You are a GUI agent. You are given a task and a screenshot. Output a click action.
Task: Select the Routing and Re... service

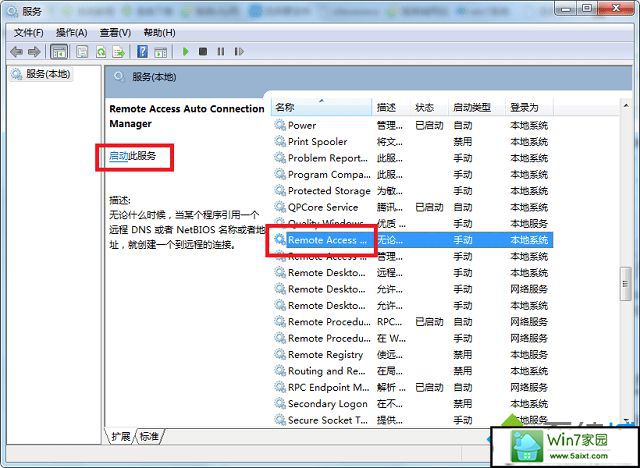coord(412,370)
